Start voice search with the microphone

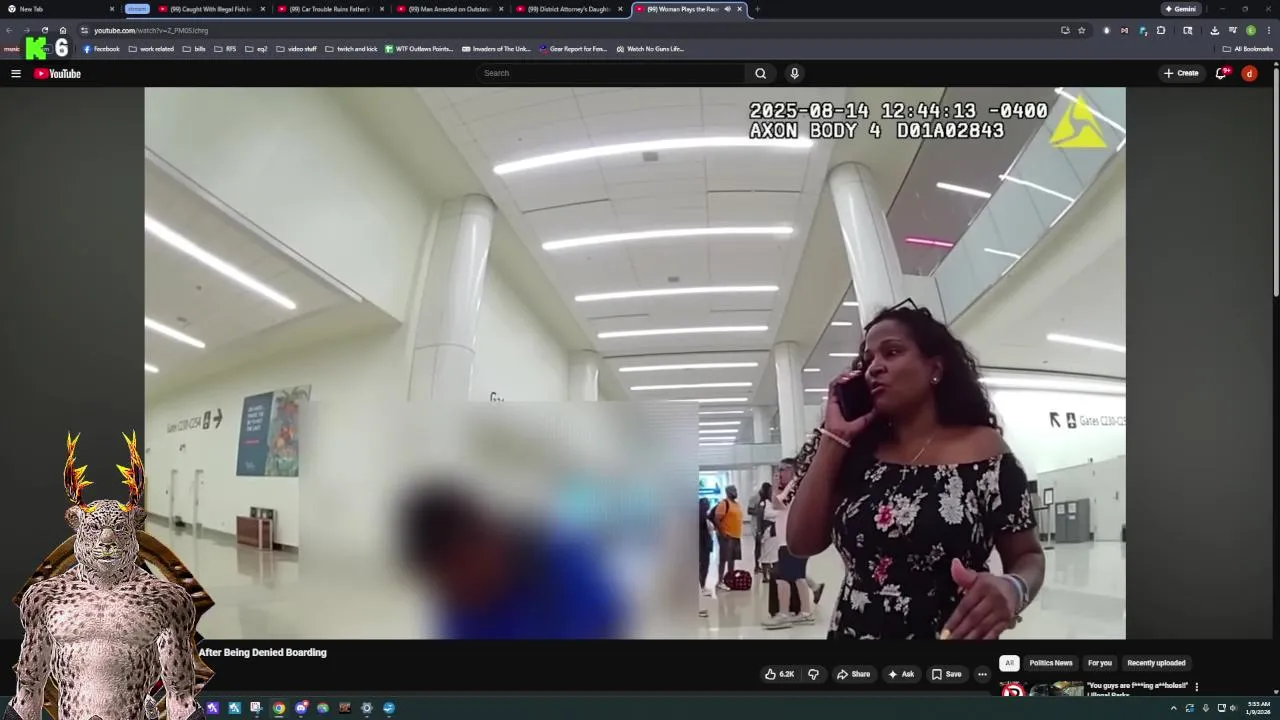pyautogui.click(x=794, y=73)
